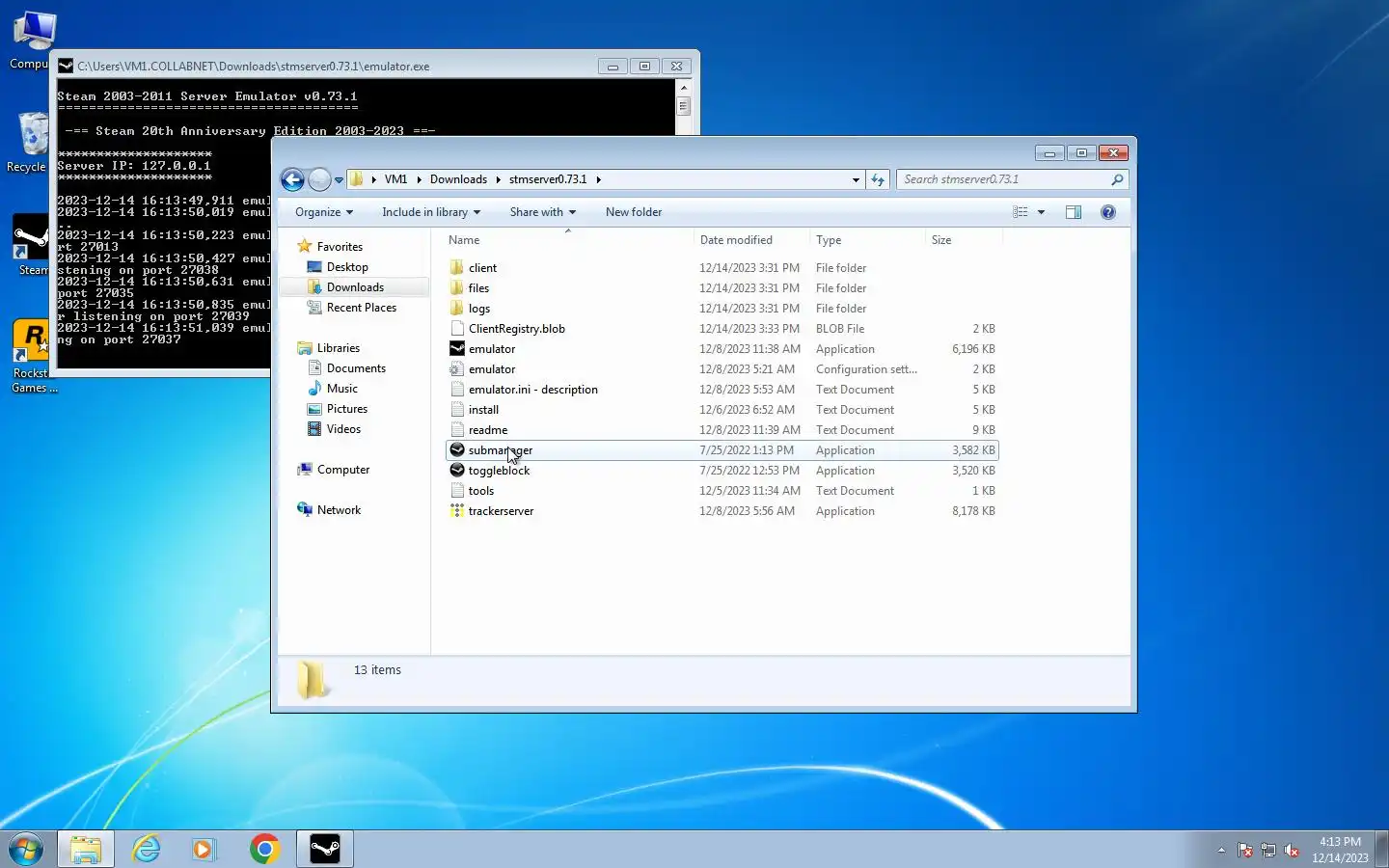Click the search magnifier icon

click(x=1117, y=179)
